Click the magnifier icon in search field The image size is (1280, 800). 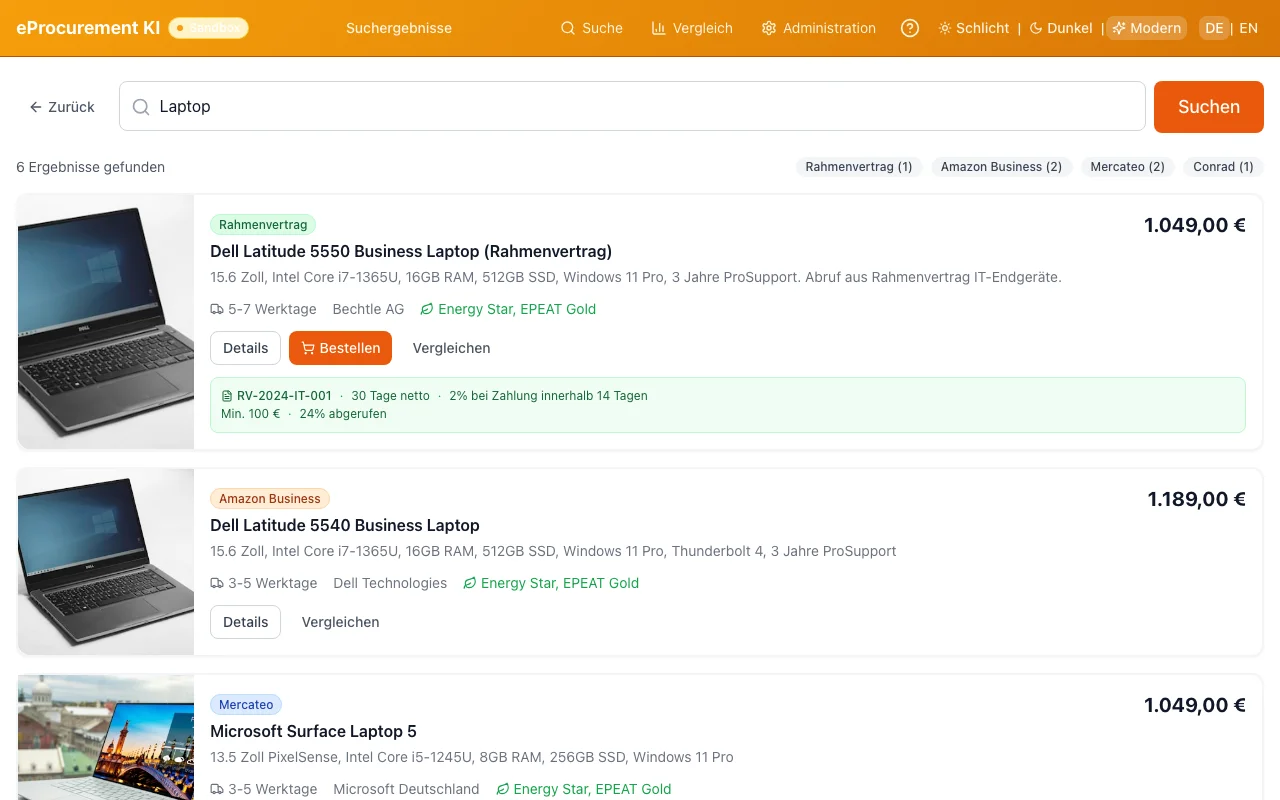click(142, 107)
